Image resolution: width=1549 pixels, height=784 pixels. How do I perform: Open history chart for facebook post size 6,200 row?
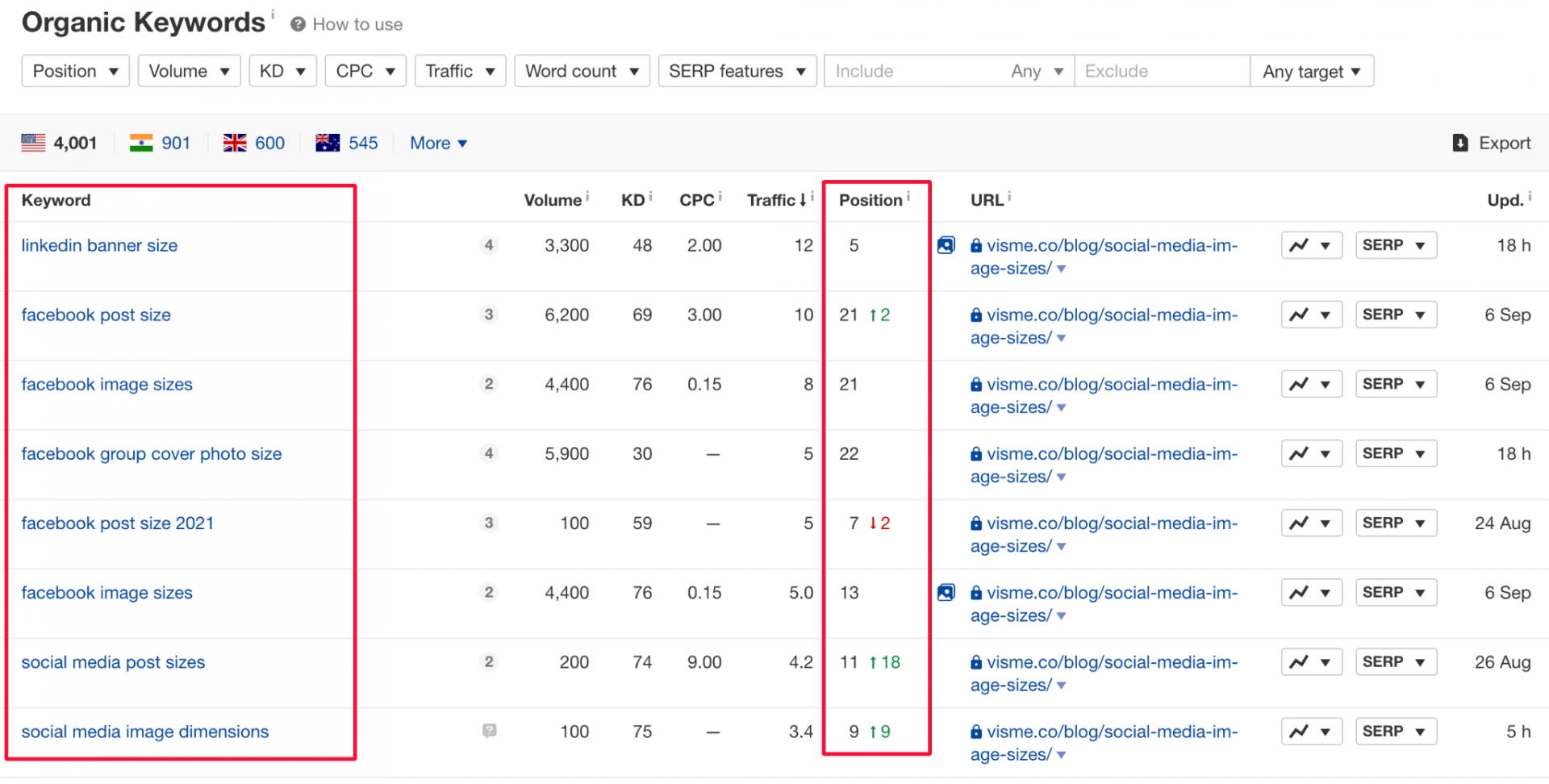click(x=1311, y=315)
